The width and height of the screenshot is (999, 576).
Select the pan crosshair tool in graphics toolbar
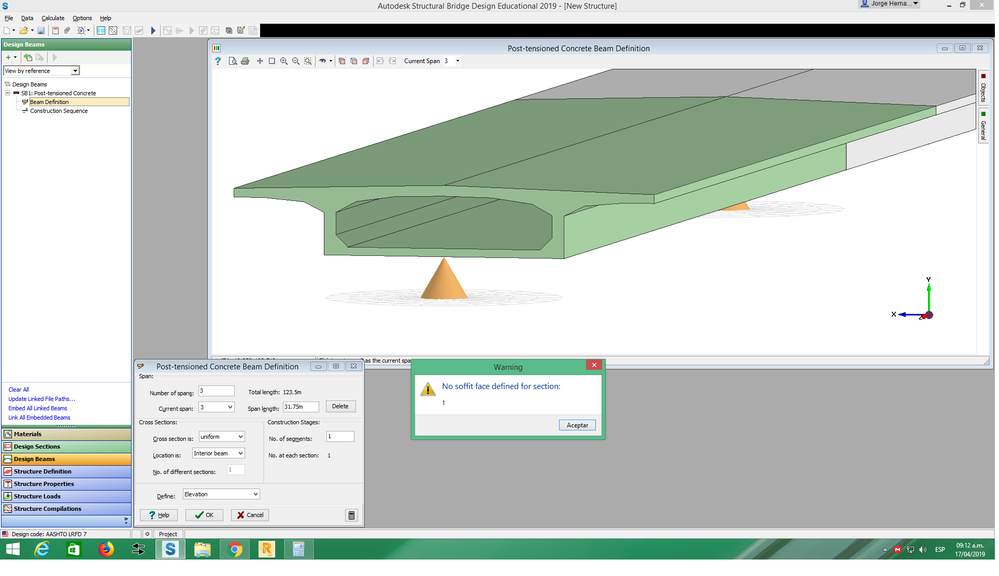[x=260, y=61]
